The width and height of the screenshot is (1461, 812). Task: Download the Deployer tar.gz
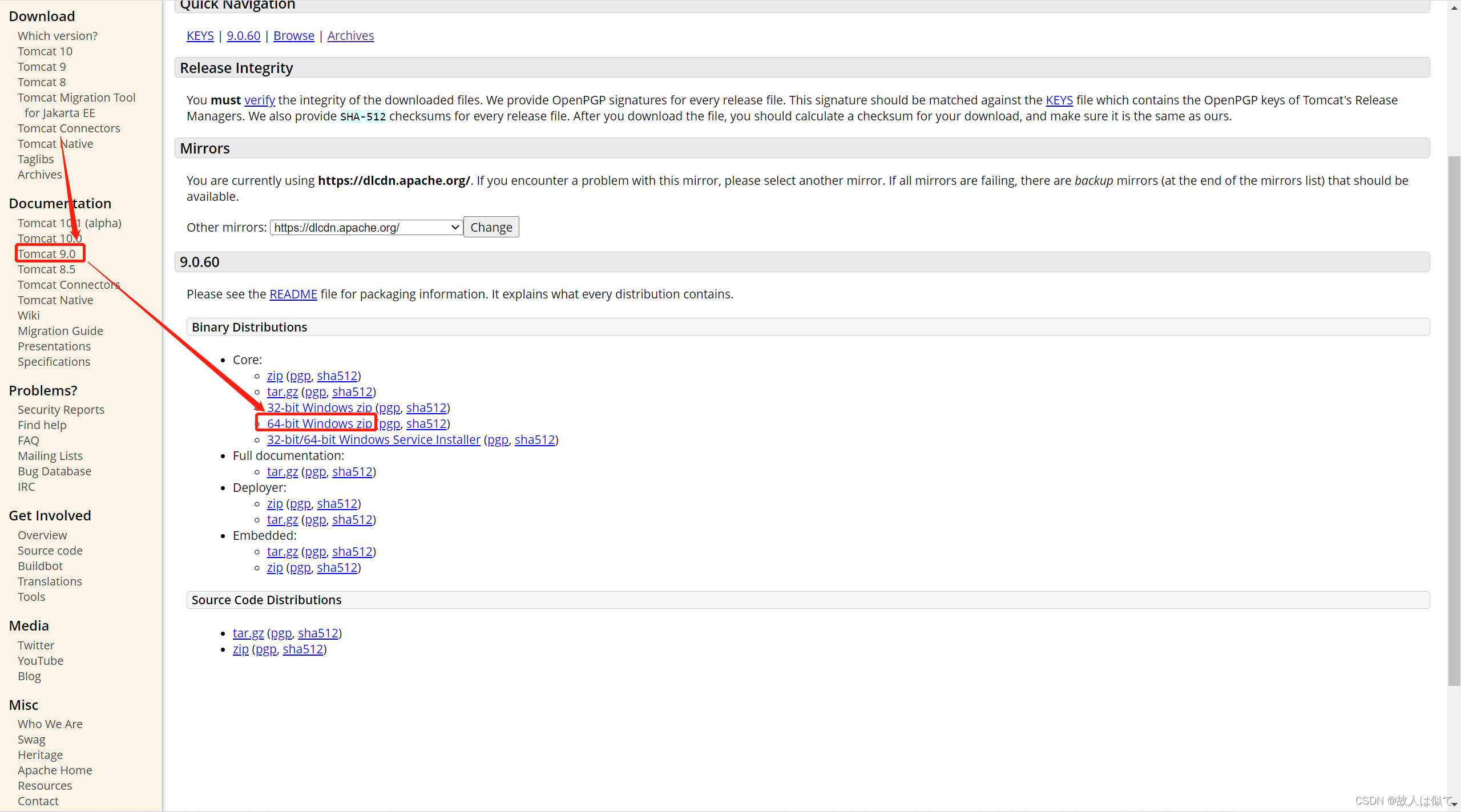[x=282, y=519]
